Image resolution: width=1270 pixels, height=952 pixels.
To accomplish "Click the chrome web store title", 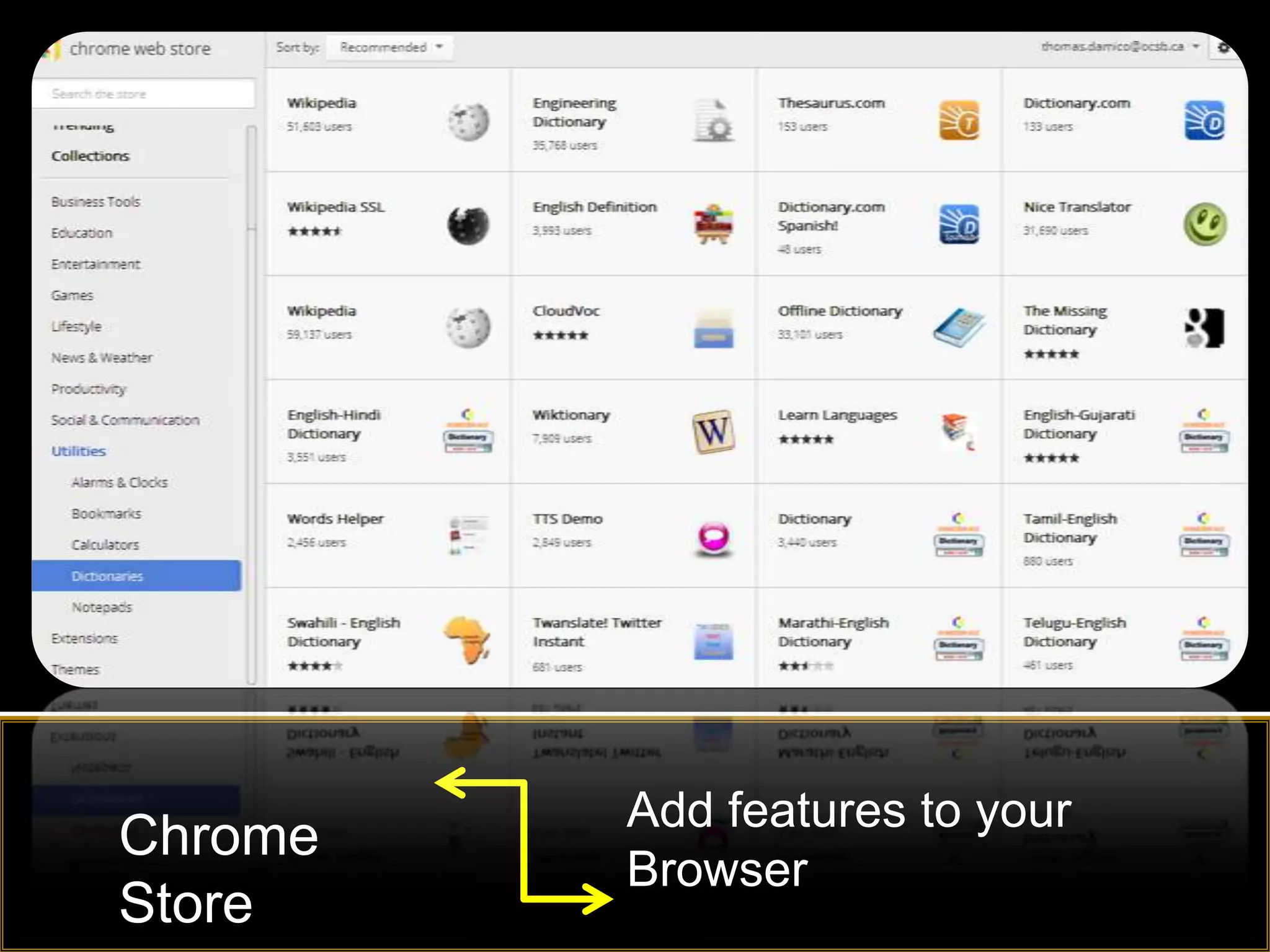I will 140,48.
